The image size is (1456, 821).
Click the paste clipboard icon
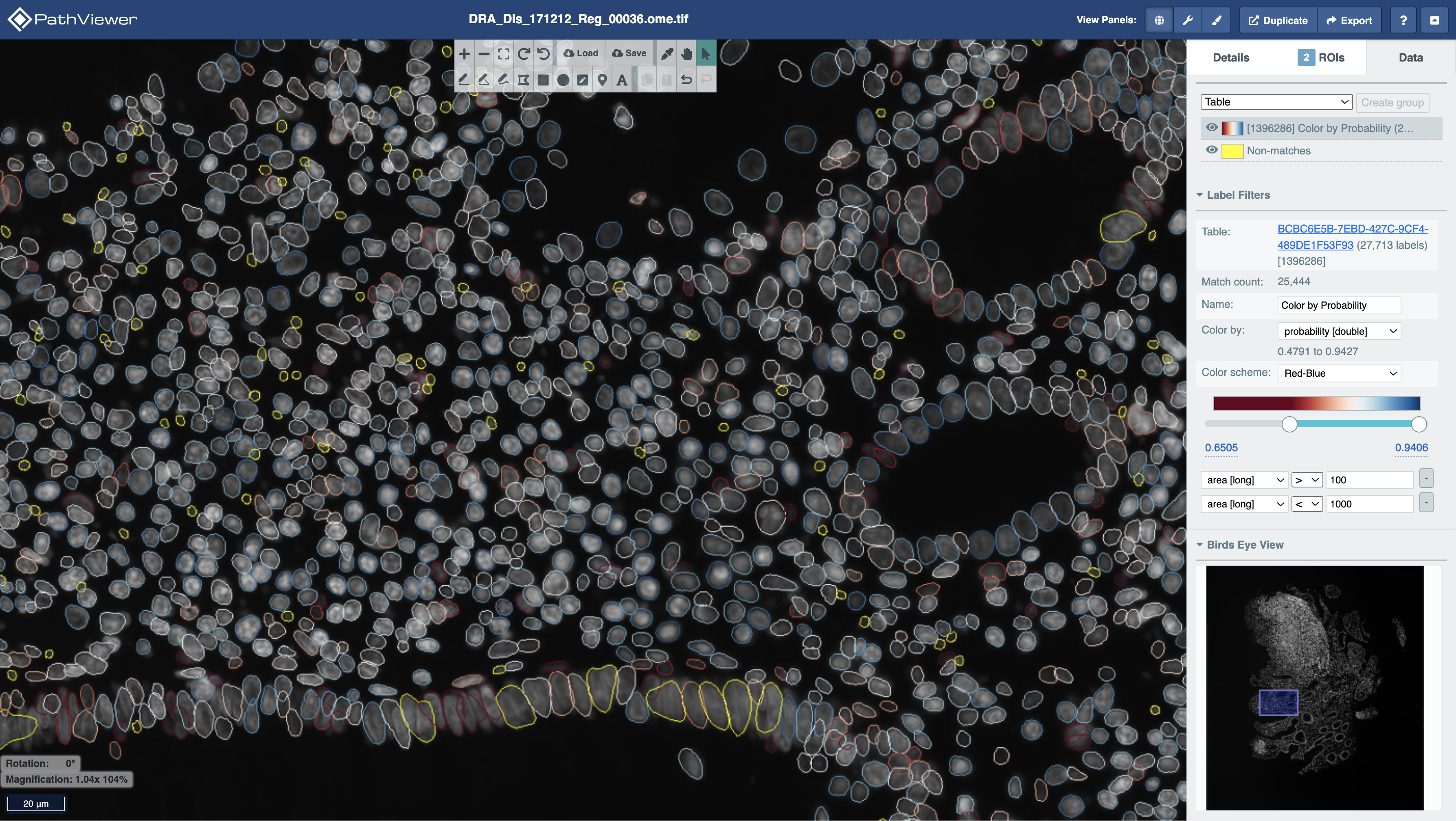(x=667, y=80)
